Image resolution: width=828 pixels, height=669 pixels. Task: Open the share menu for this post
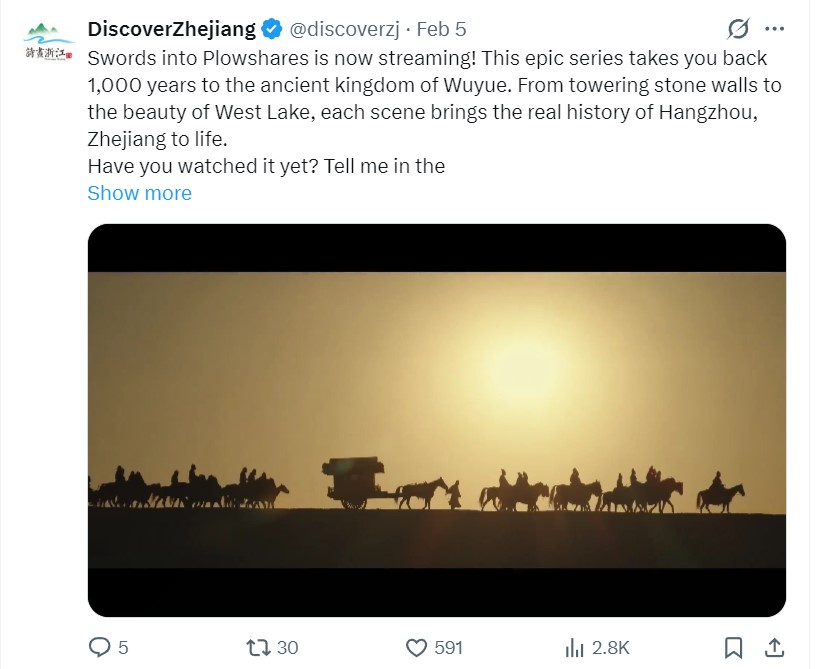(774, 647)
